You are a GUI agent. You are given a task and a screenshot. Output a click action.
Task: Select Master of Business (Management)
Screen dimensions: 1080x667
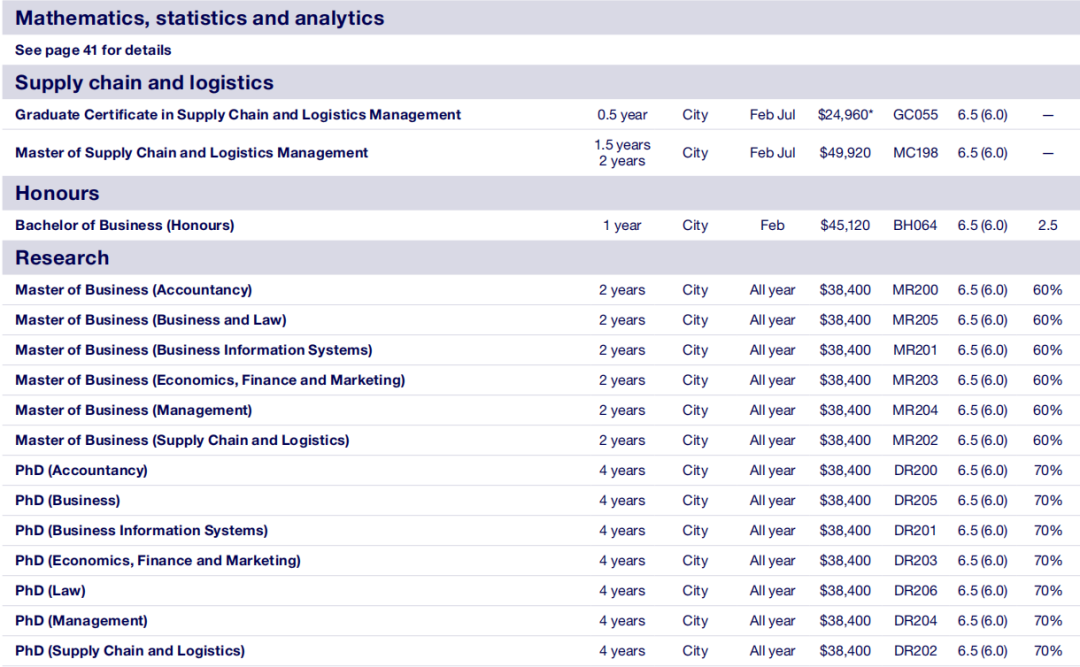pos(134,411)
